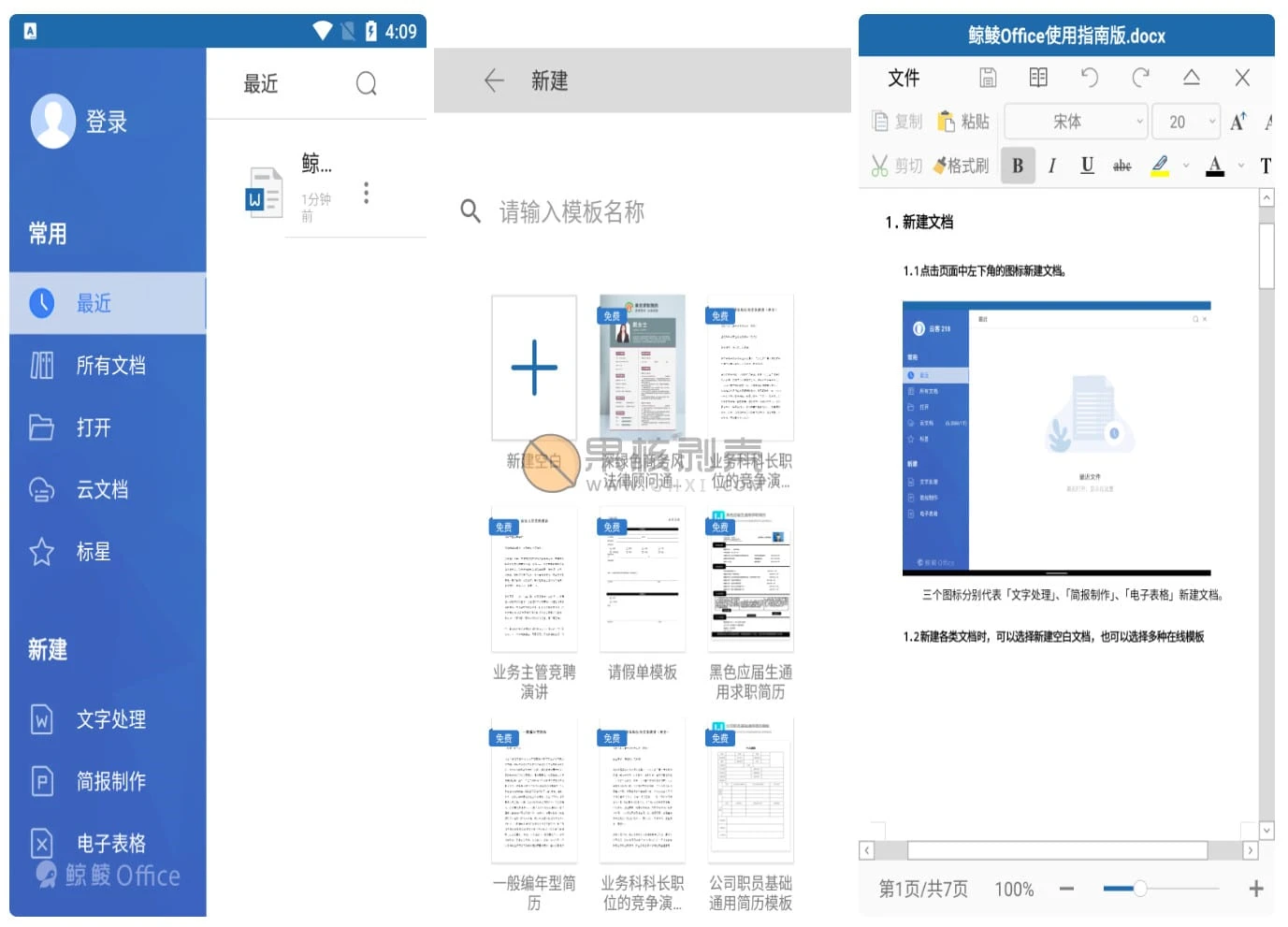Viewport: 1288px width, 927px height.
Task: Close the 鲸鲮Office使用指南版 document
Action: tap(1242, 78)
